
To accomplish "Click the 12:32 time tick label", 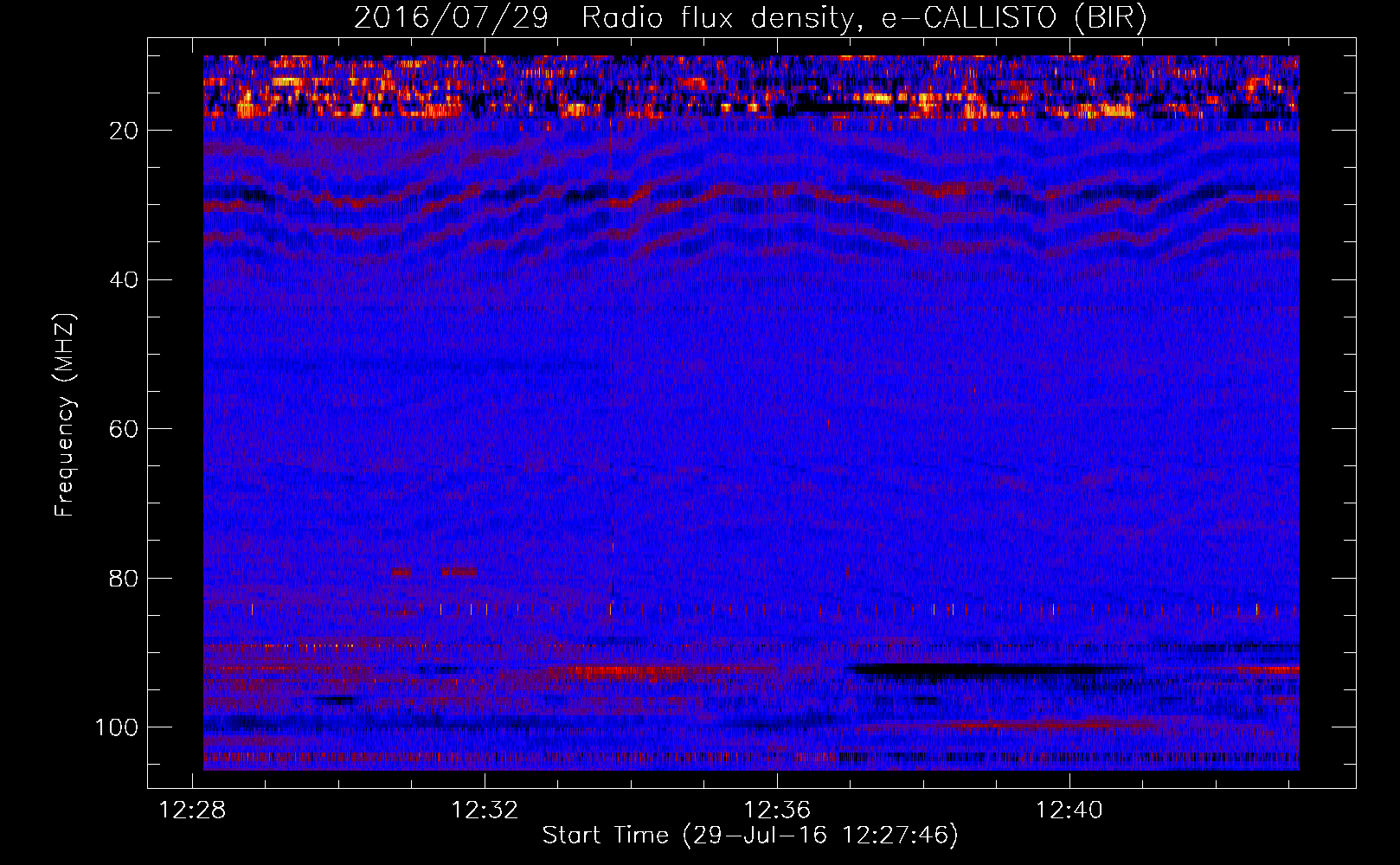I will (485, 810).
